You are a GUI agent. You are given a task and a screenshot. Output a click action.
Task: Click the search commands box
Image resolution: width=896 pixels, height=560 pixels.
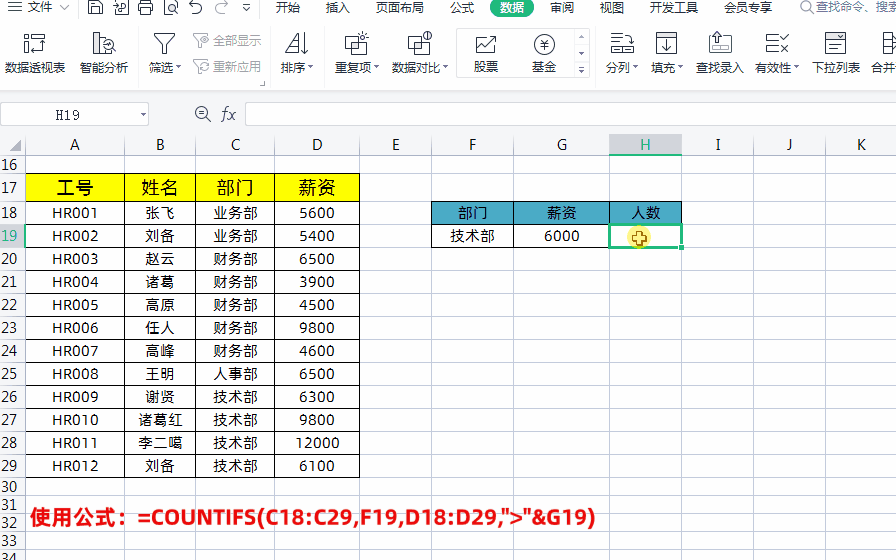coord(847,7)
